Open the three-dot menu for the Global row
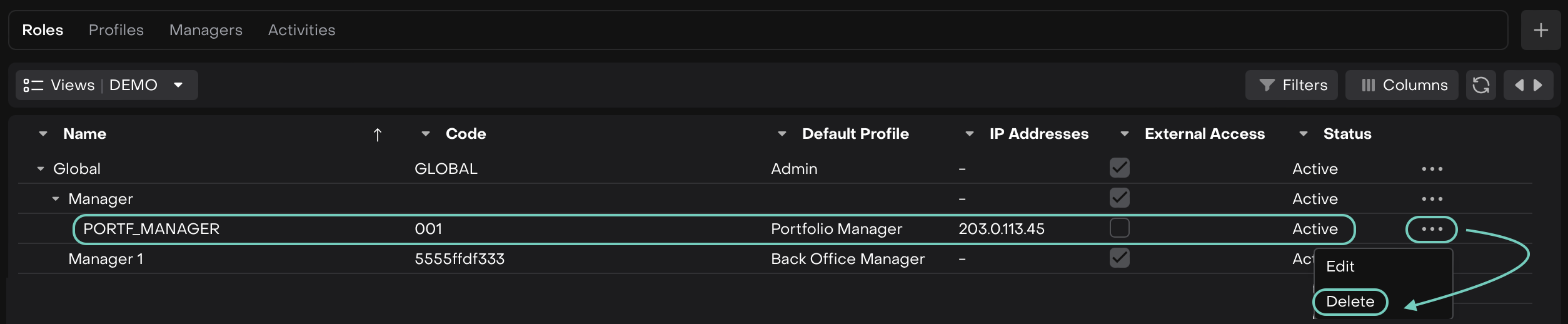 (1432, 169)
